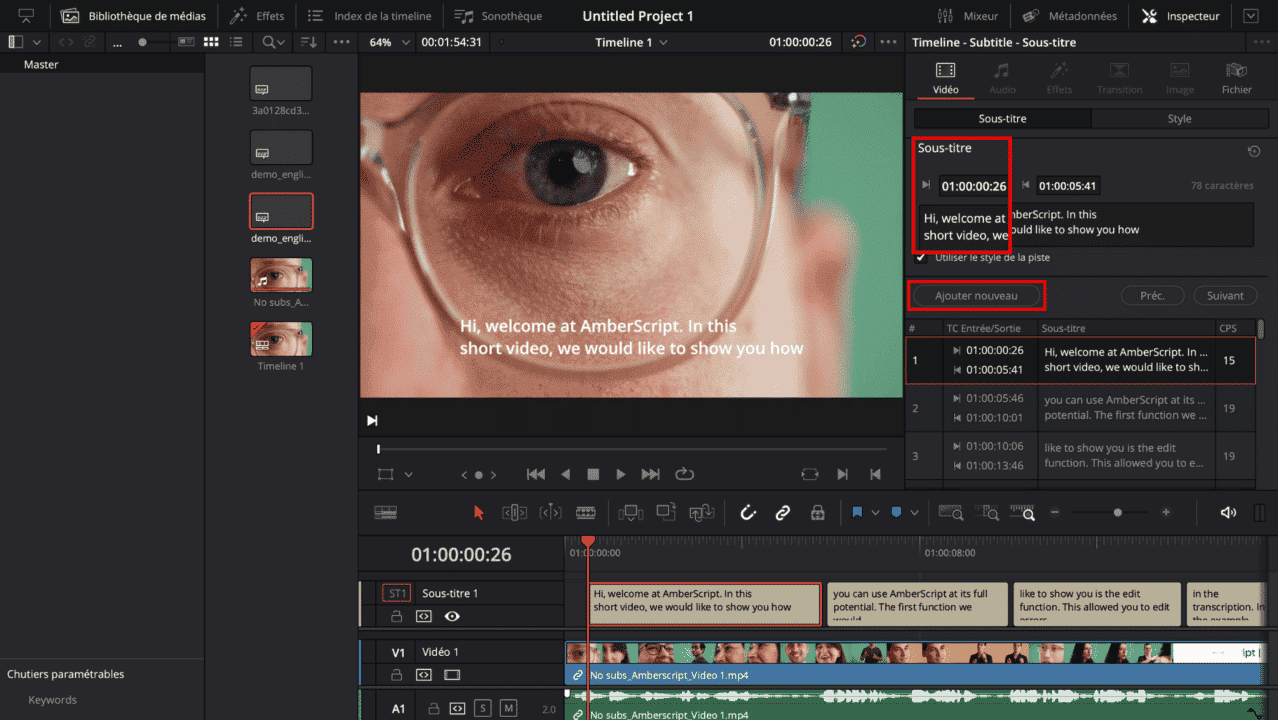Click the Detail Zoom icon
This screenshot has height=720, width=1278.
coord(987,512)
